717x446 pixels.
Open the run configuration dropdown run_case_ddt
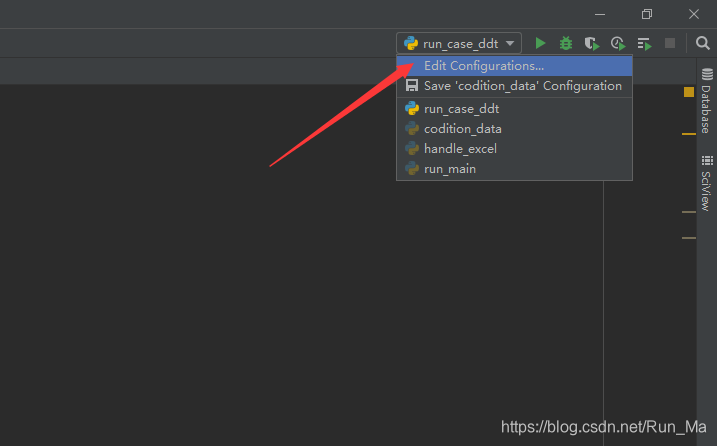tap(459, 43)
